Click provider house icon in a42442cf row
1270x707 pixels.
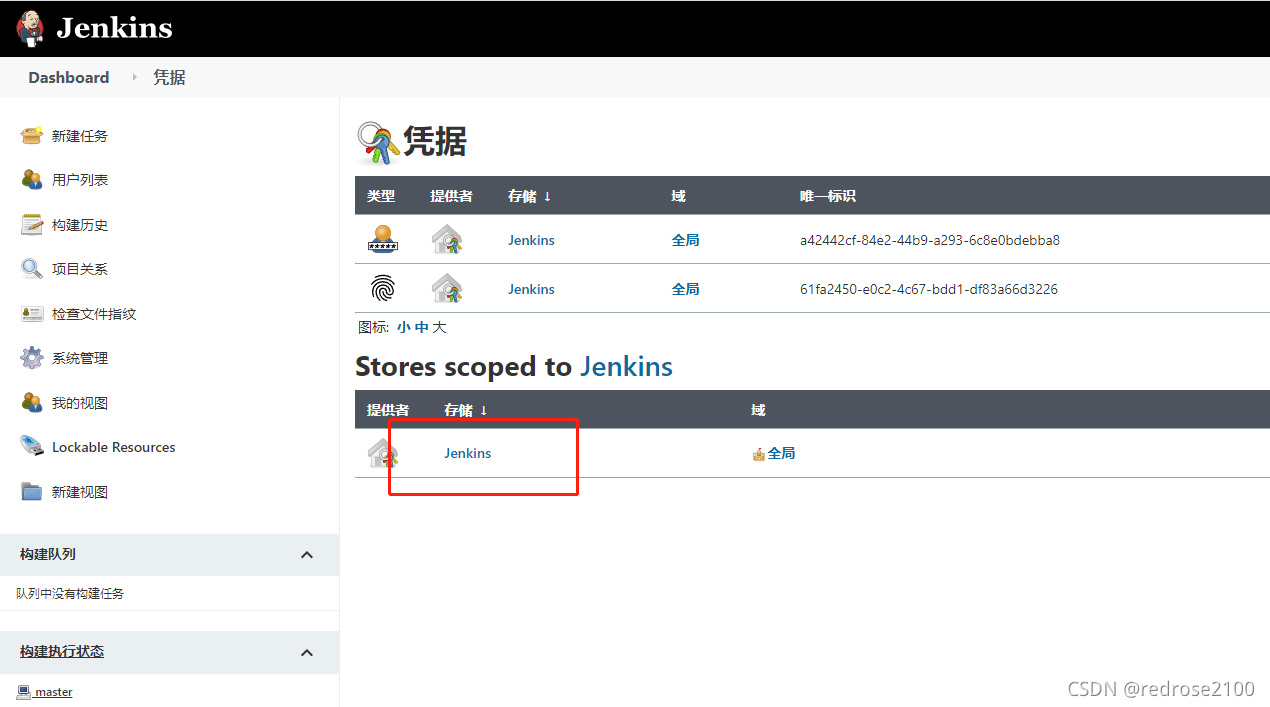[446, 240]
